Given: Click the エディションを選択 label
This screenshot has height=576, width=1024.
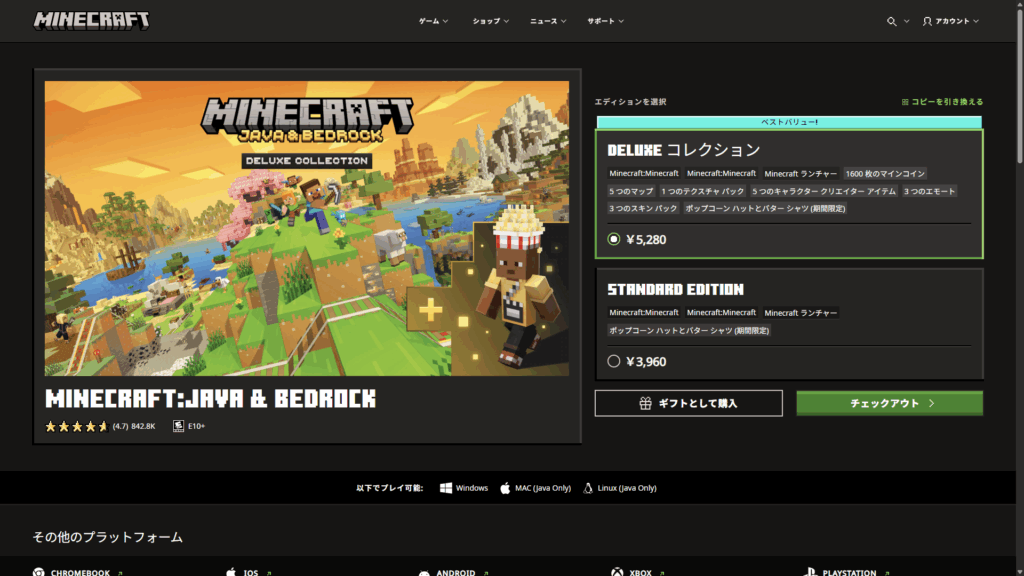Looking at the screenshot, I should 630,102.
